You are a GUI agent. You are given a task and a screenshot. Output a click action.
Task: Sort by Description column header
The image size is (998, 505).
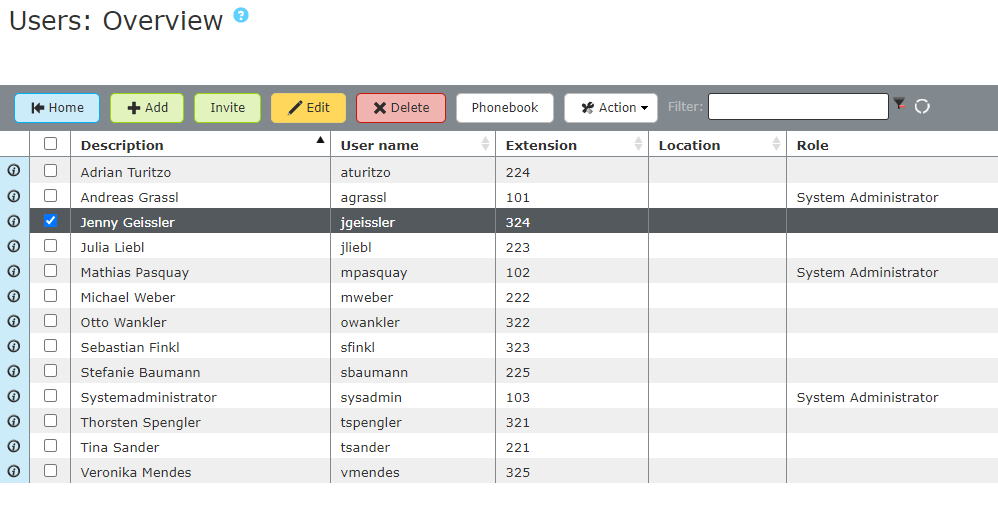click(x=200, y=145)
